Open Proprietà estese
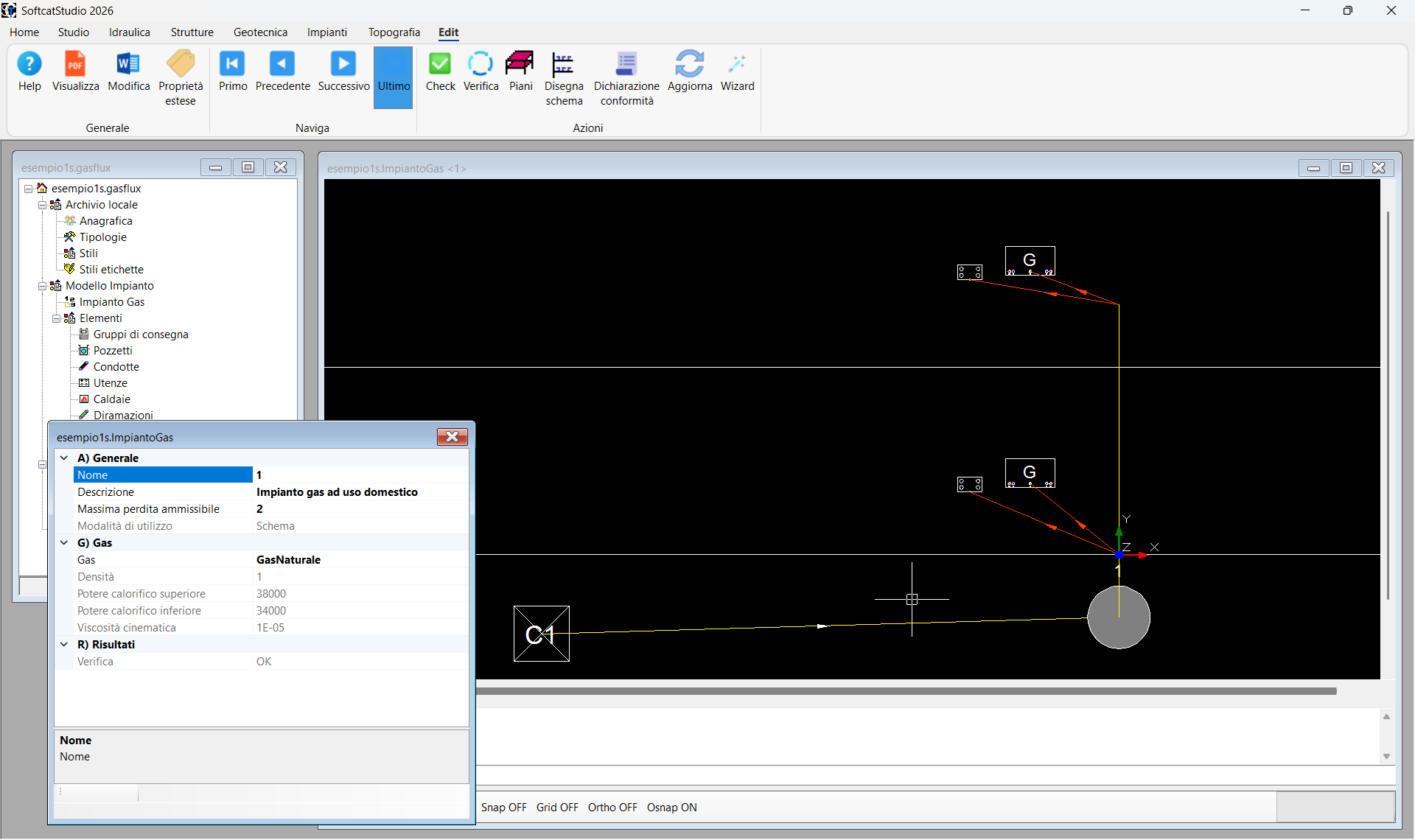 (181, 78)
